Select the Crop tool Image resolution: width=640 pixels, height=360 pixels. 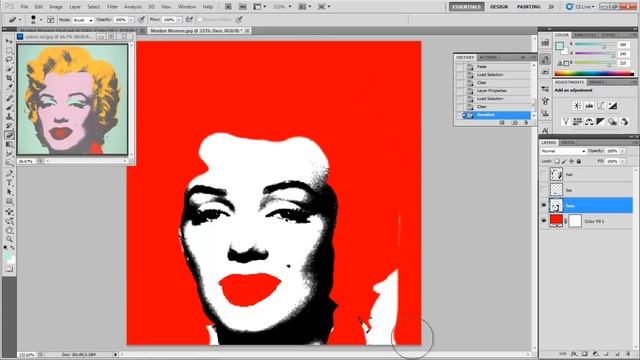point(9,78)
